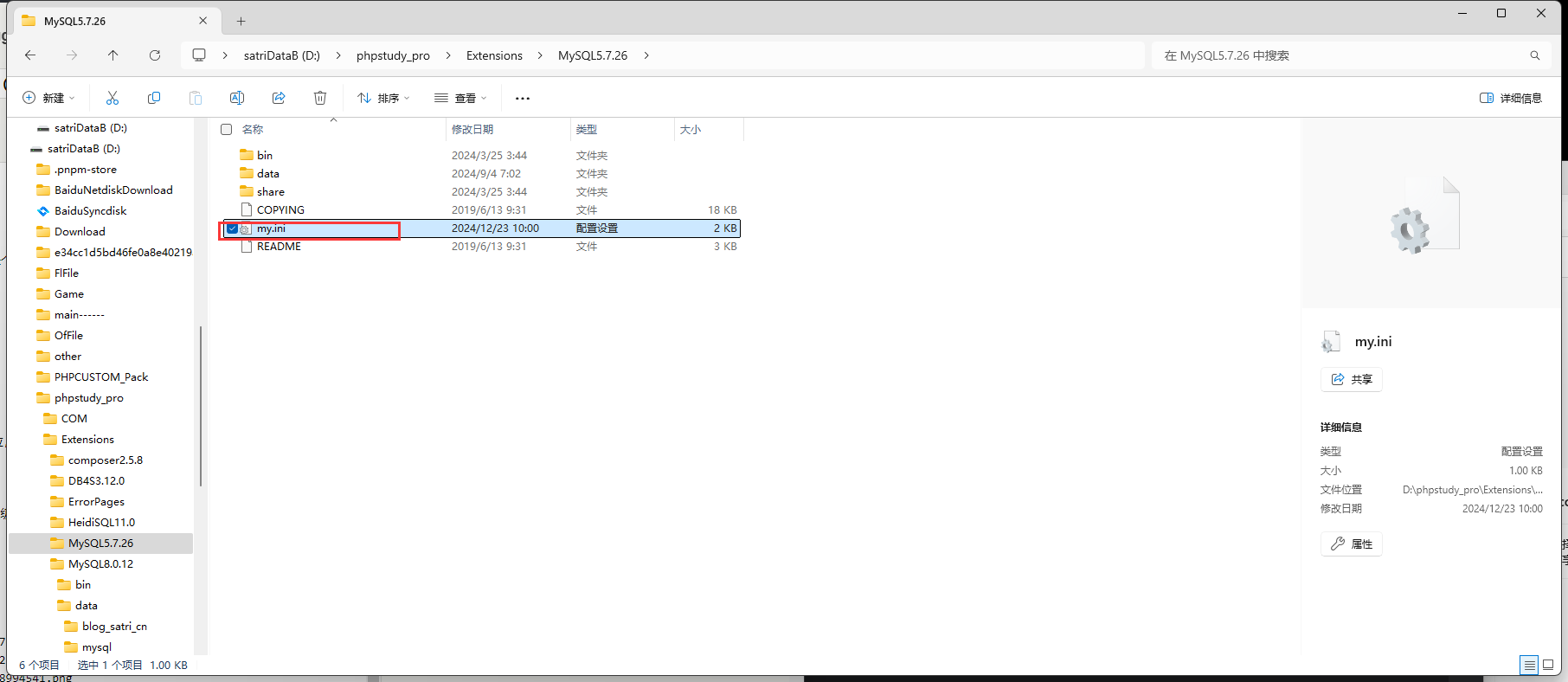Click the Delete trash can icon
1568x682 pixels.
coord(320,98)
